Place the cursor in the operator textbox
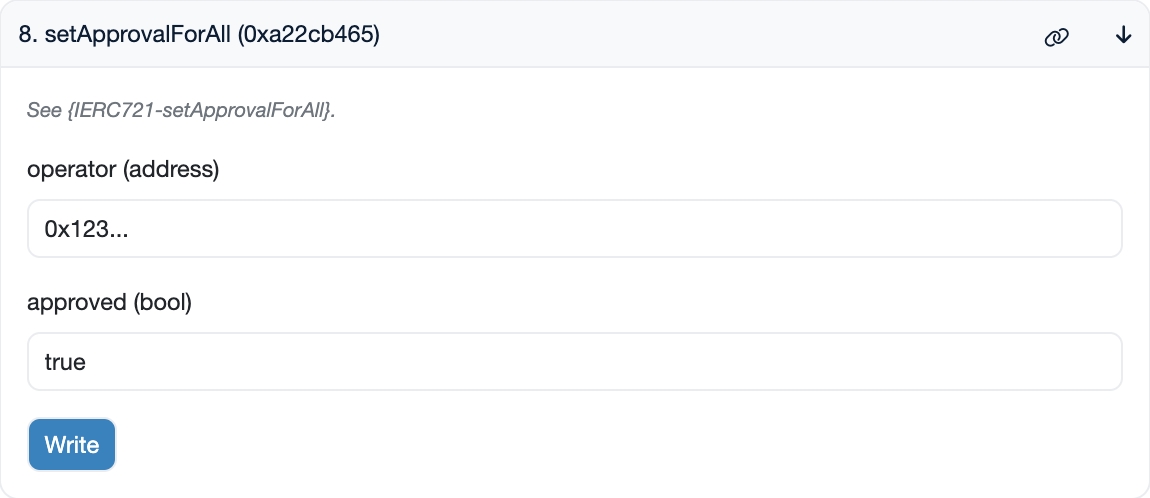This screenshot has width=1150, height=498. [x=574, y=228]
